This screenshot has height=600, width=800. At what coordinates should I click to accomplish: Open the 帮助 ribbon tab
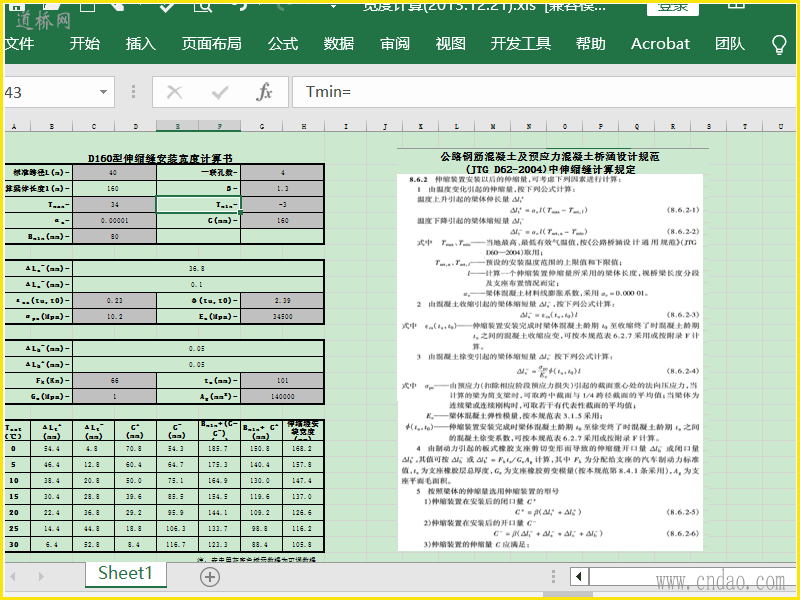point(591,44)
